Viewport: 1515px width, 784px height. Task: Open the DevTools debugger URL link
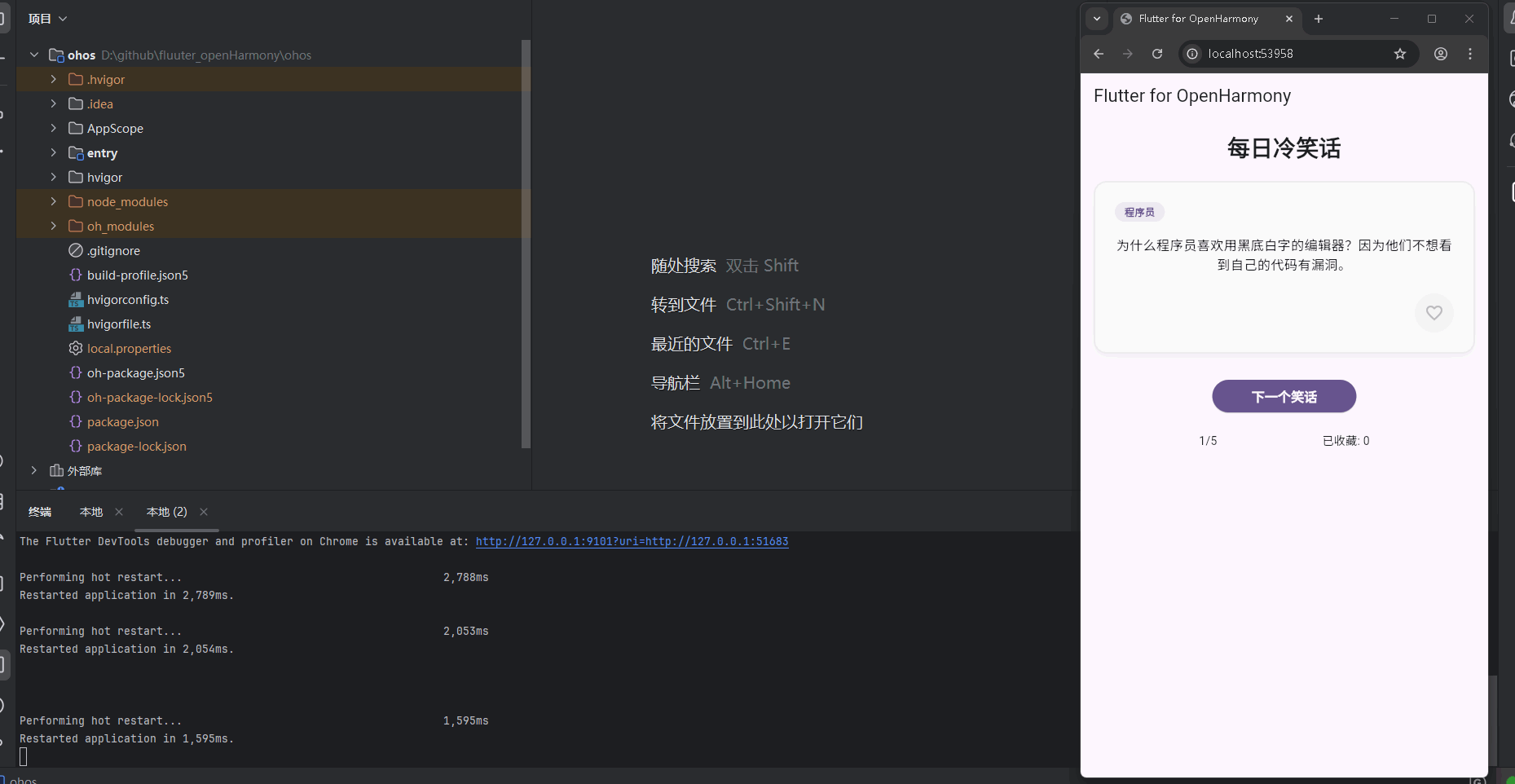point(632,541)
